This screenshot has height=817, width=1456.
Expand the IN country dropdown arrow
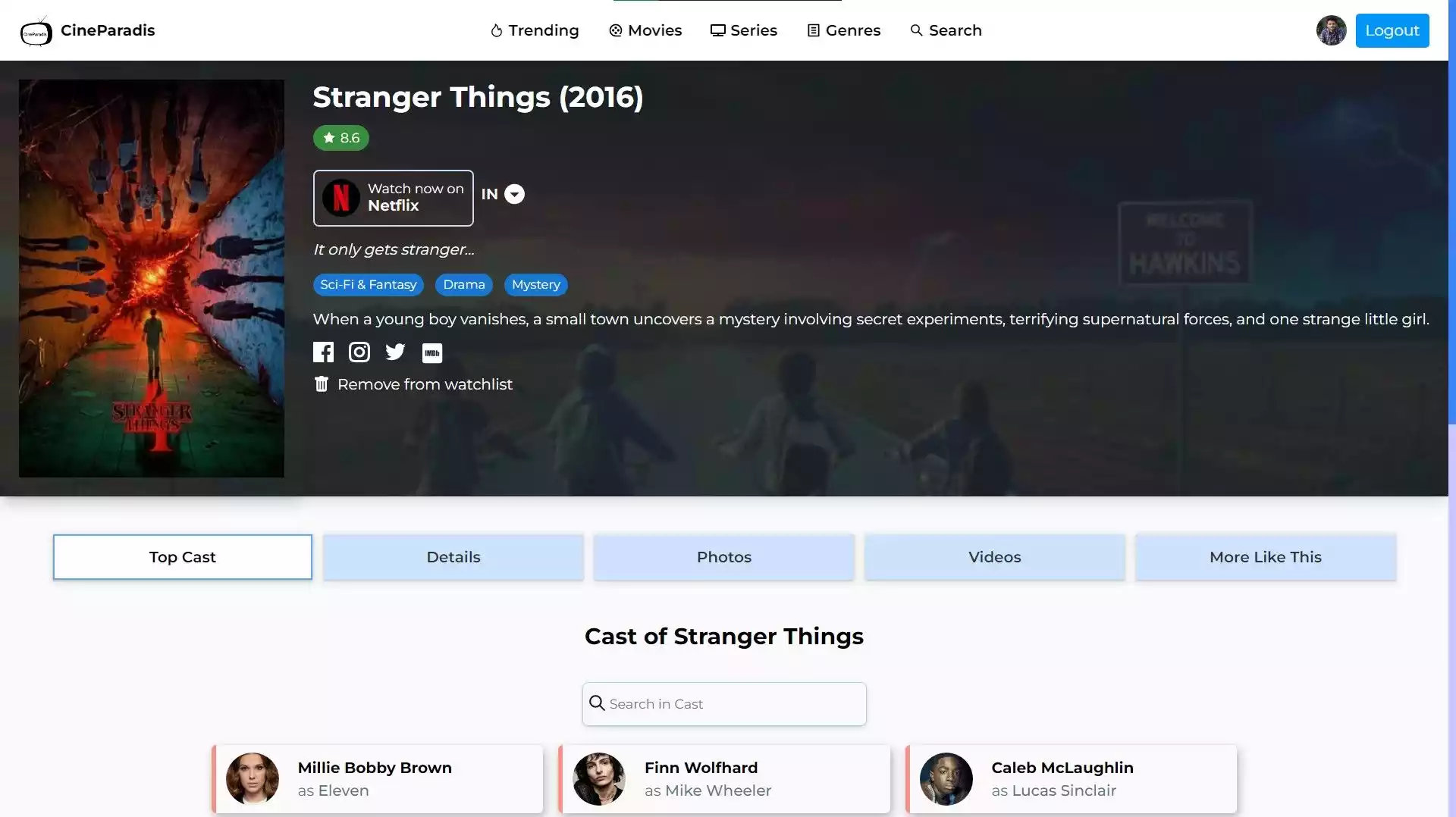(515, 194)
